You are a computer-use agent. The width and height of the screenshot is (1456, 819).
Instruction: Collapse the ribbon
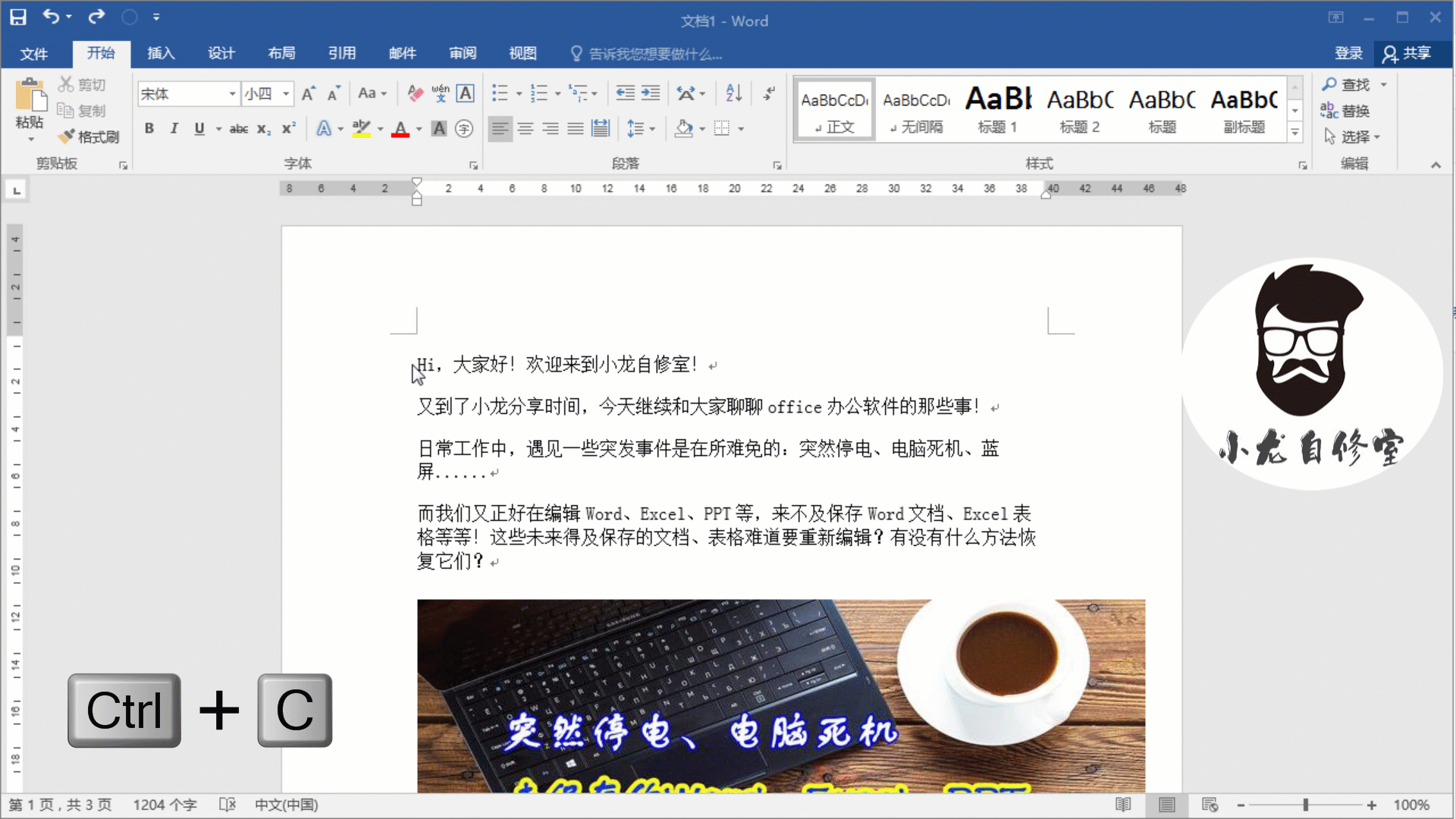[1436, 165]
